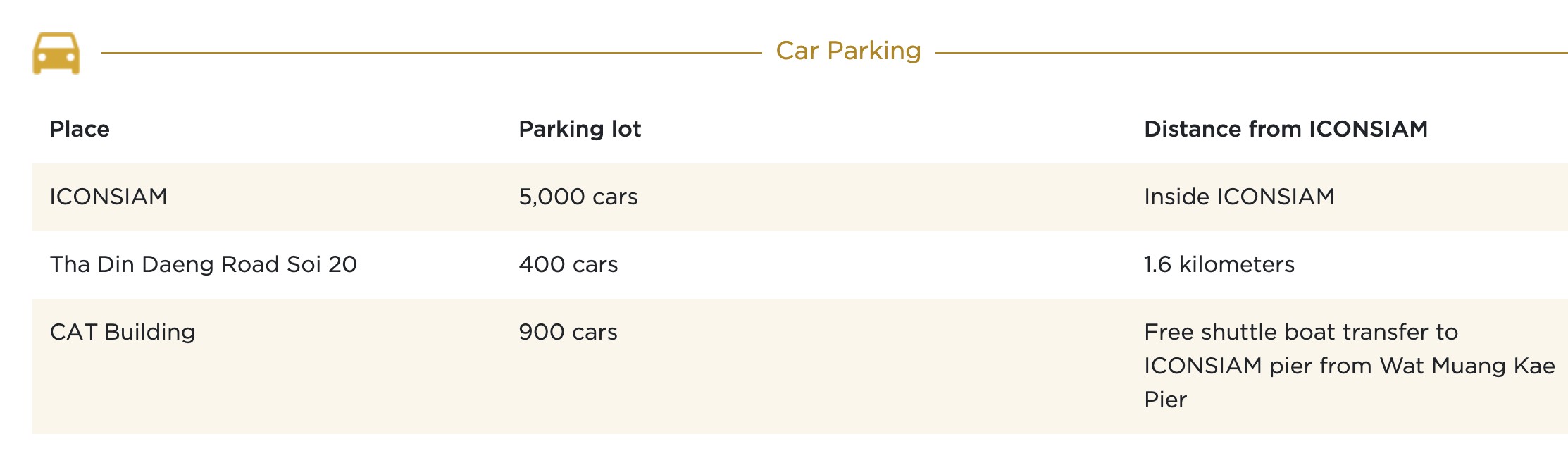Click the words Wat Muang Kae
Image resolution: width=1568 pixels, height=451 pixels.
(1467, 366)
